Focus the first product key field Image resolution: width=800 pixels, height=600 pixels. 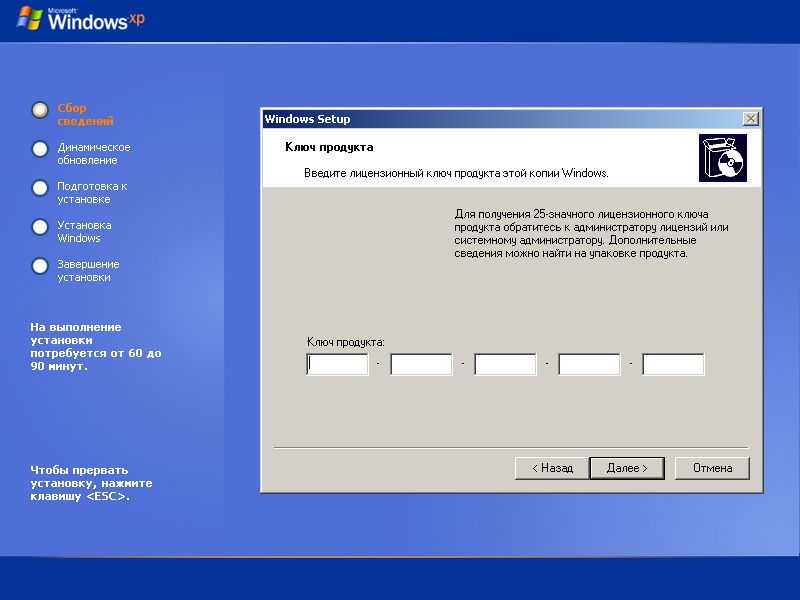point(337,364)
